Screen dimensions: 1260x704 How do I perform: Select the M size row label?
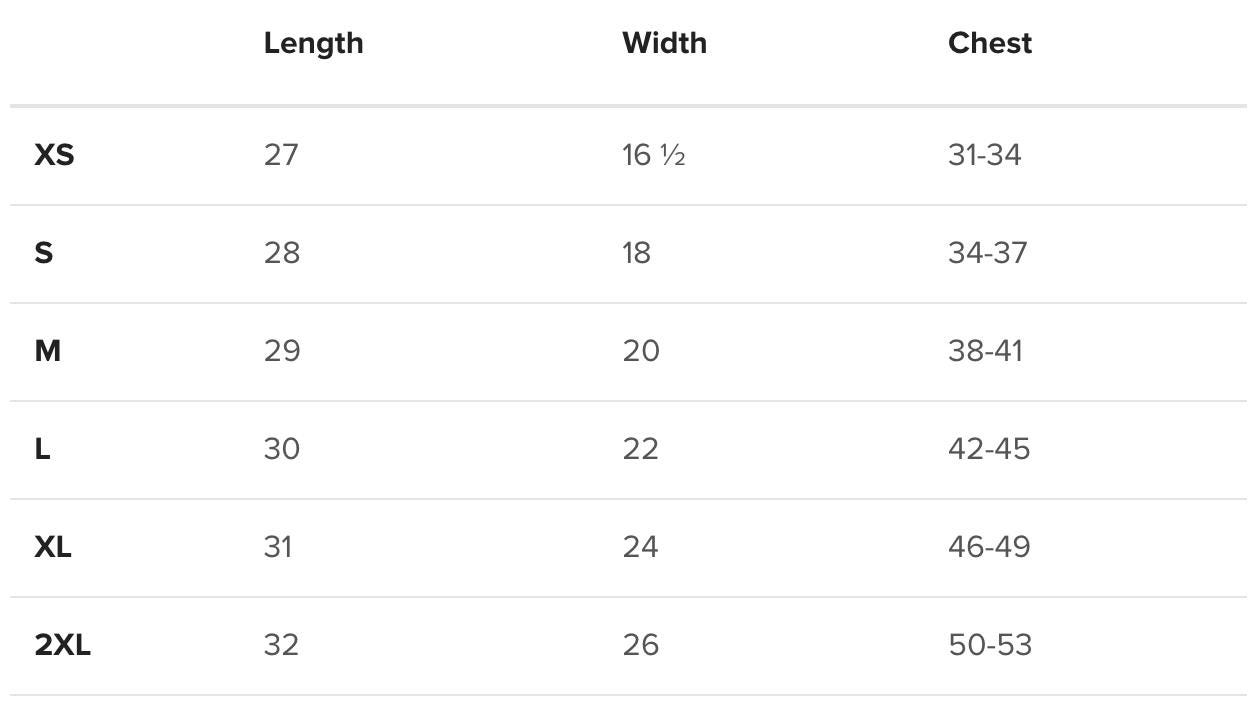[x=47, y=351]
